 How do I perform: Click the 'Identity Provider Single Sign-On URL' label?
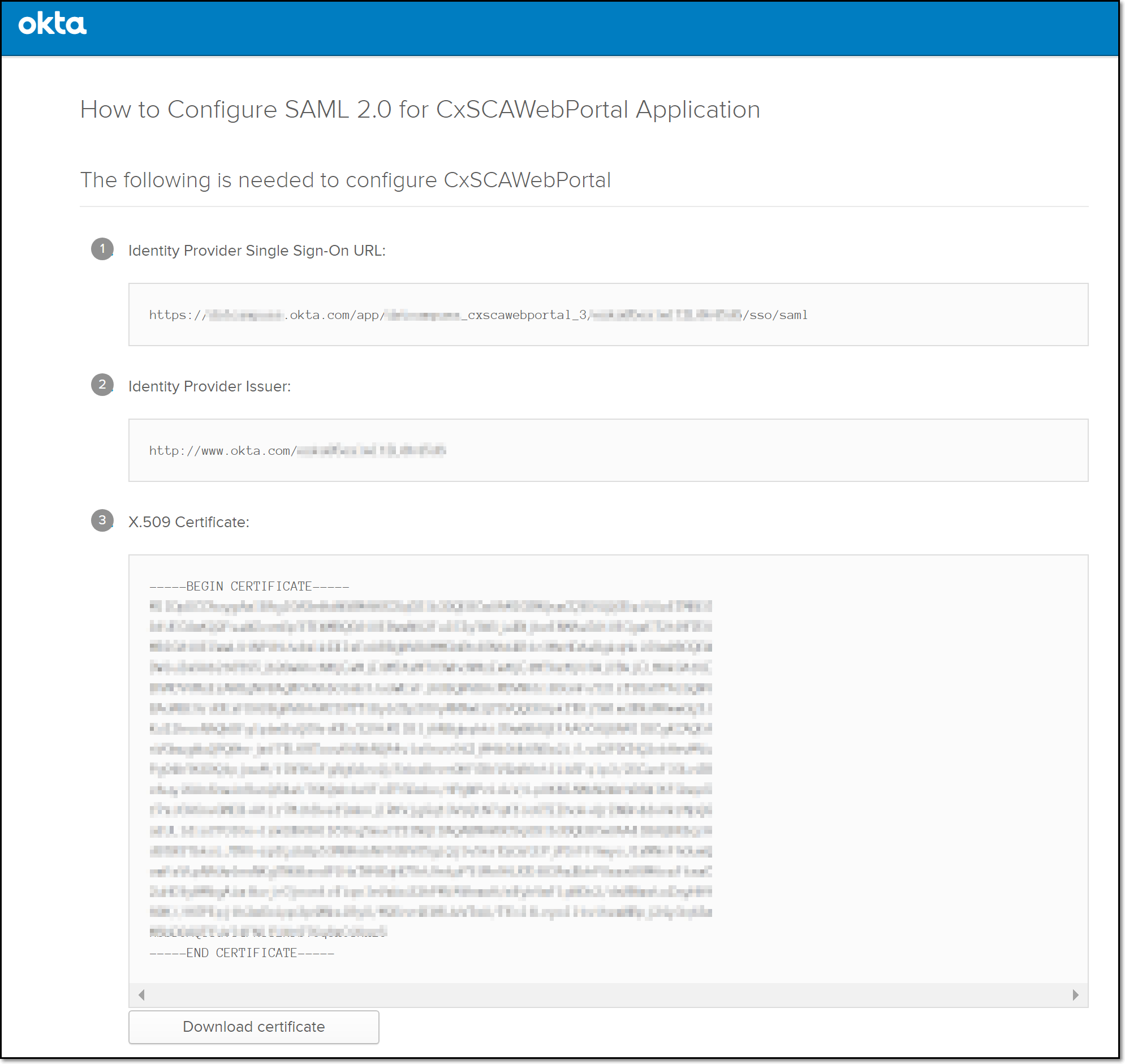(x=257, y=251)
